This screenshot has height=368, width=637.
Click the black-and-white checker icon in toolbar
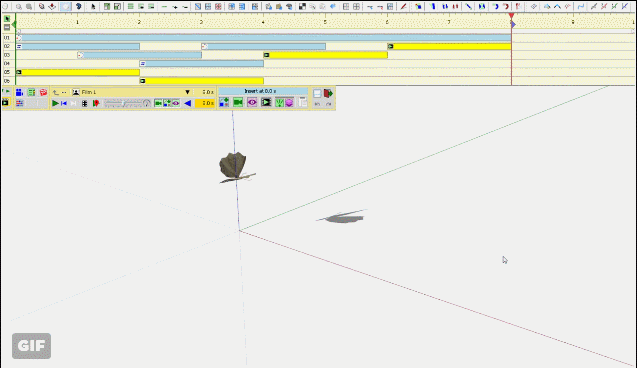pyautogui.click(x=302, y=6)
